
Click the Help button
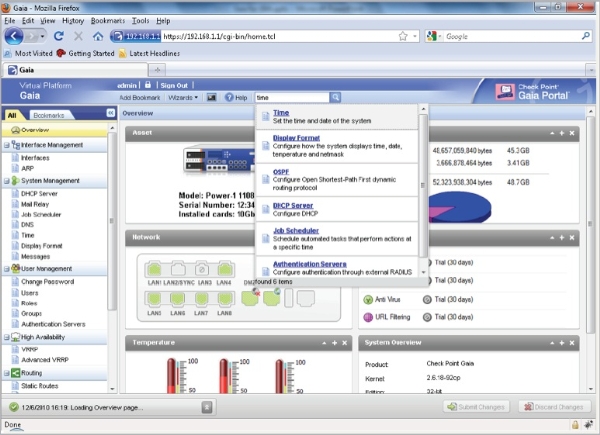tap(236, 98)
